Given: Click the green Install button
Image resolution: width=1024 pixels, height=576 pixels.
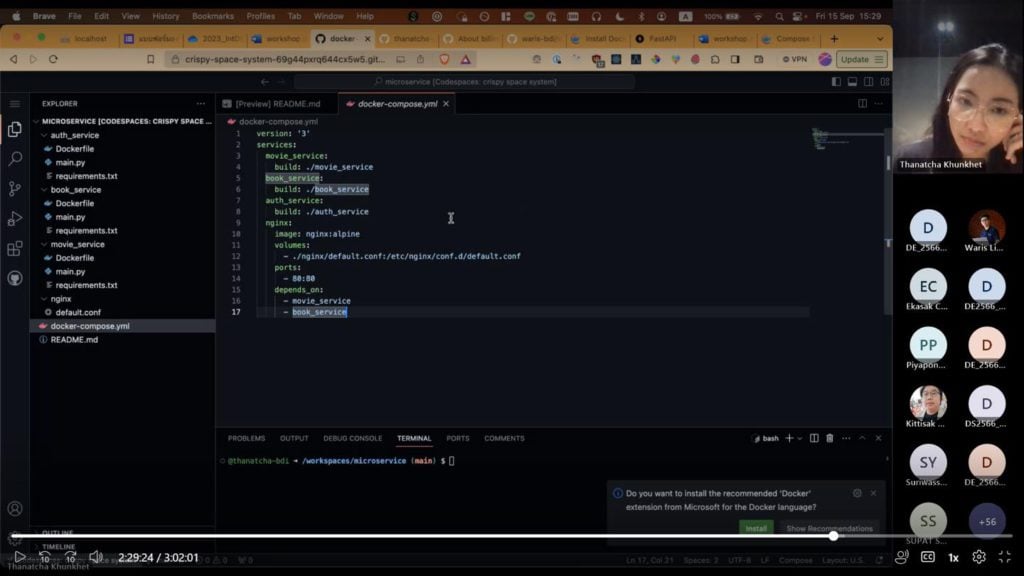Looking at the screenshot, I should [x=756, y=528].
